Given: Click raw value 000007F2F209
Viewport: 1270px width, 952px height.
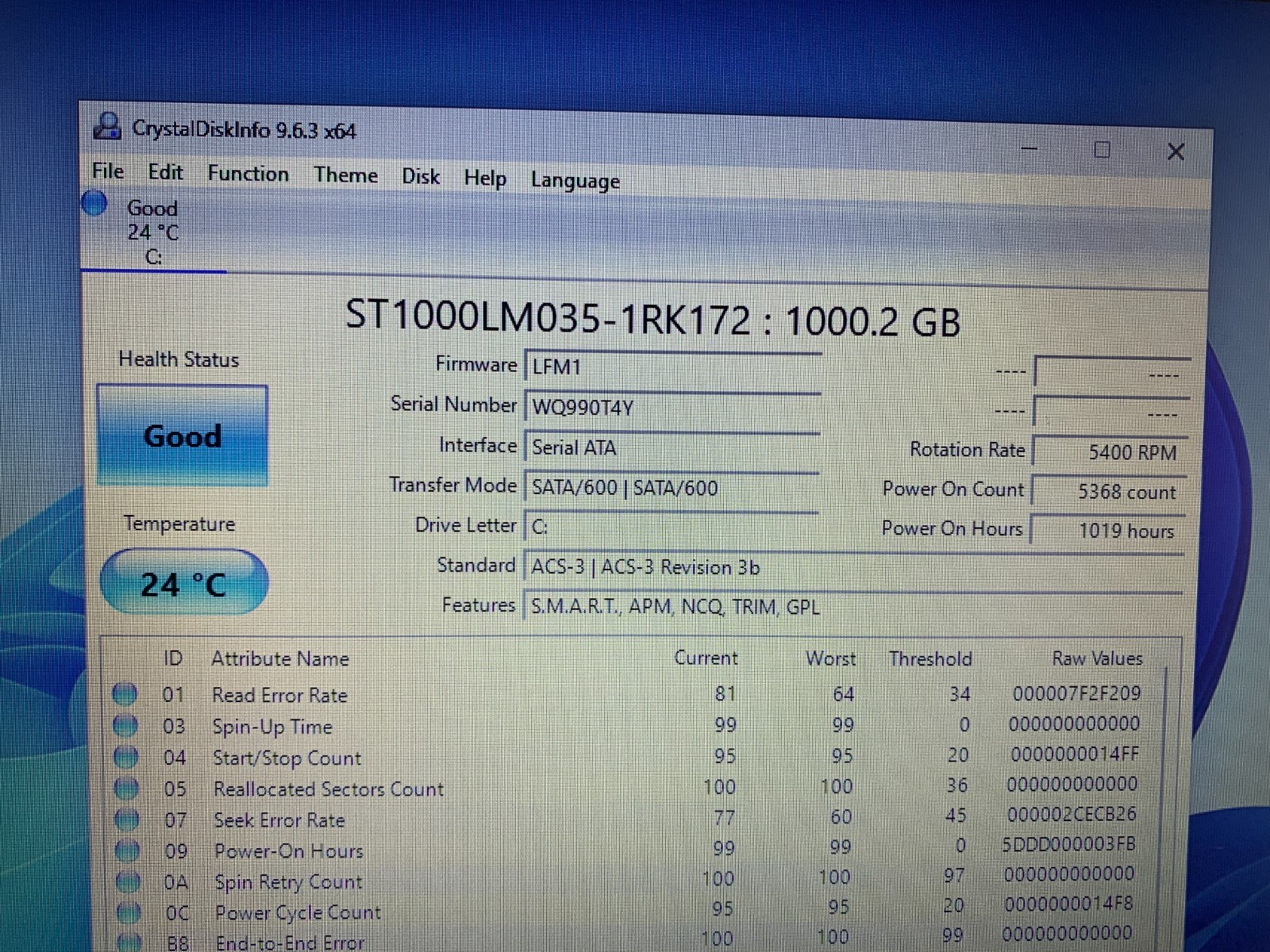Looking at the screenshot, I should click(x=1076, y=693).
